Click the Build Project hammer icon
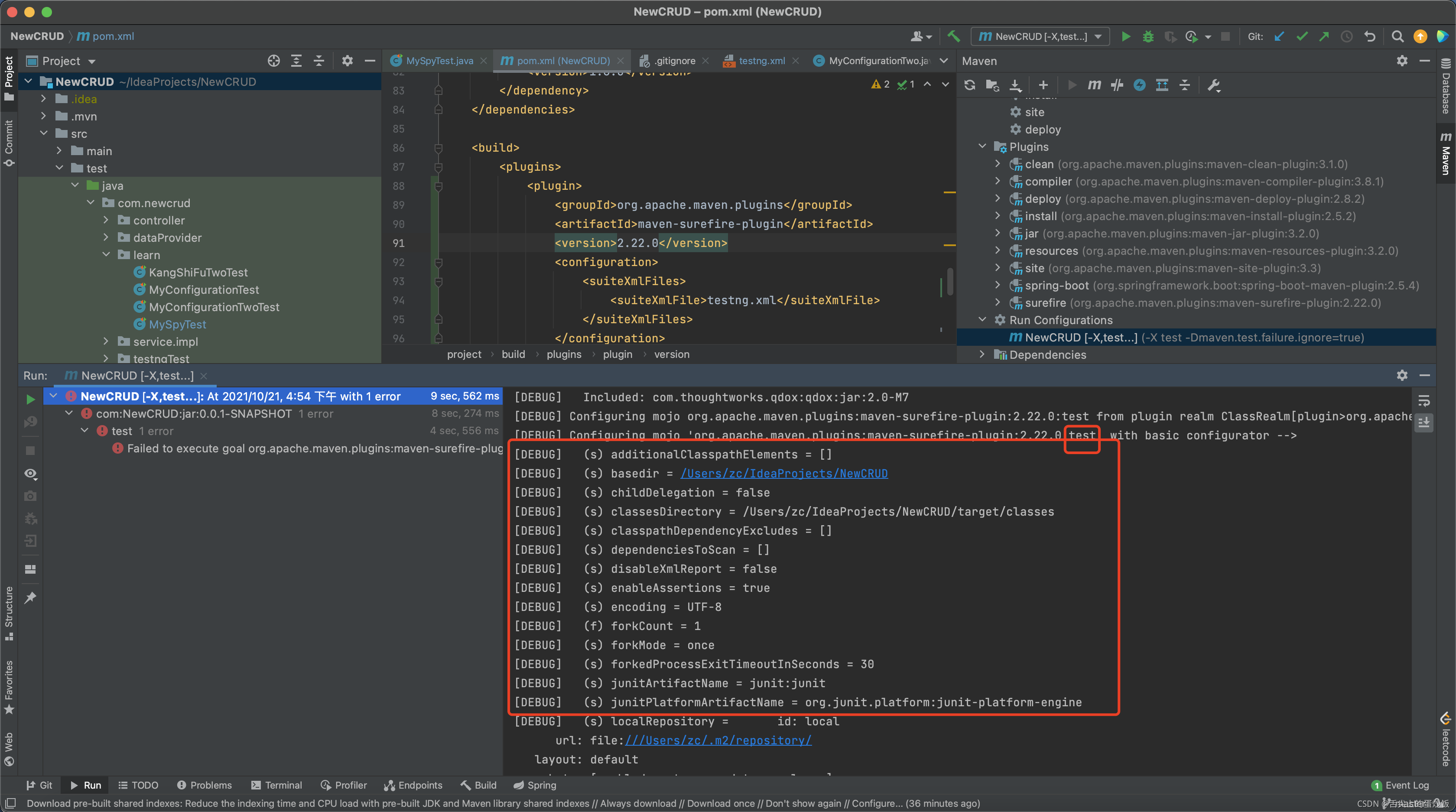This screenshot has height=812, width=1456. [954, 36]
